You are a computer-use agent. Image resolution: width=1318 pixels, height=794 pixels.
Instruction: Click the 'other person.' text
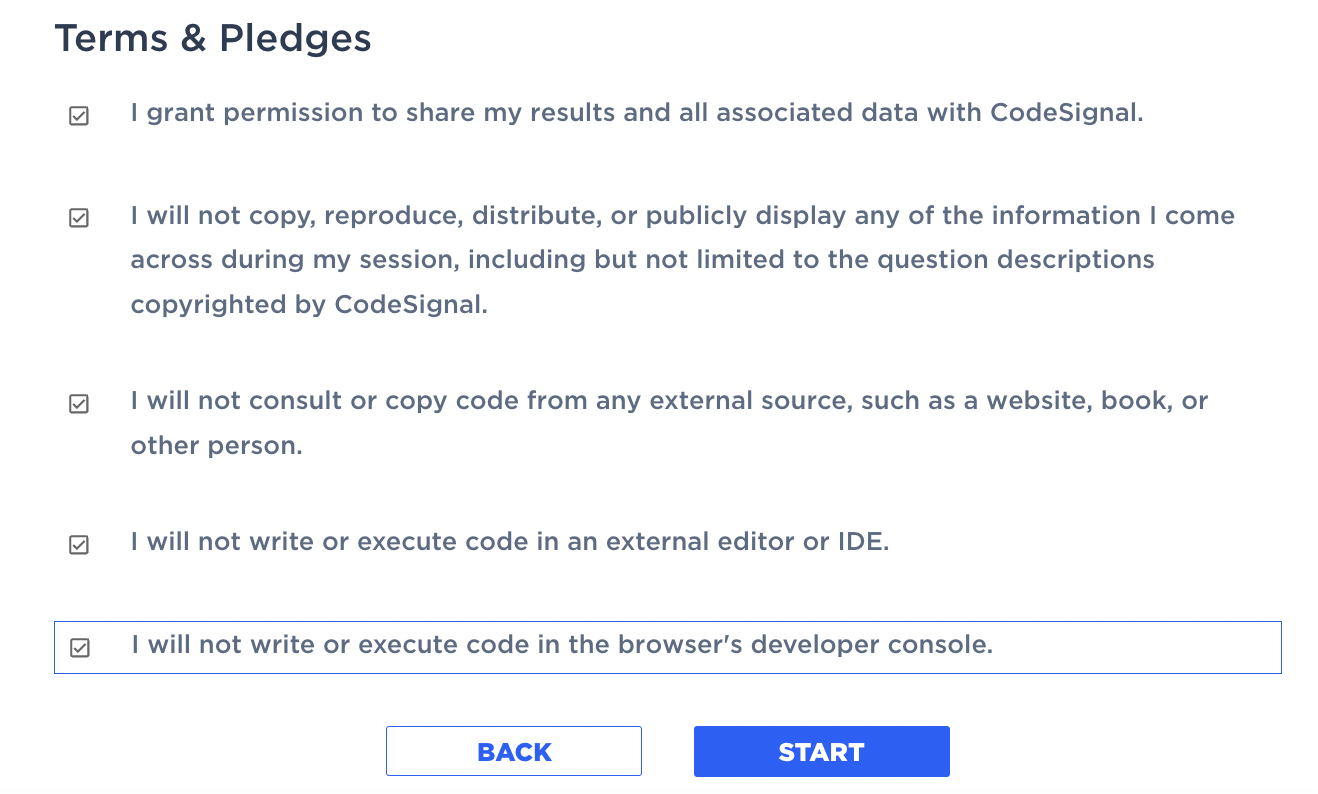coord(216,446)
